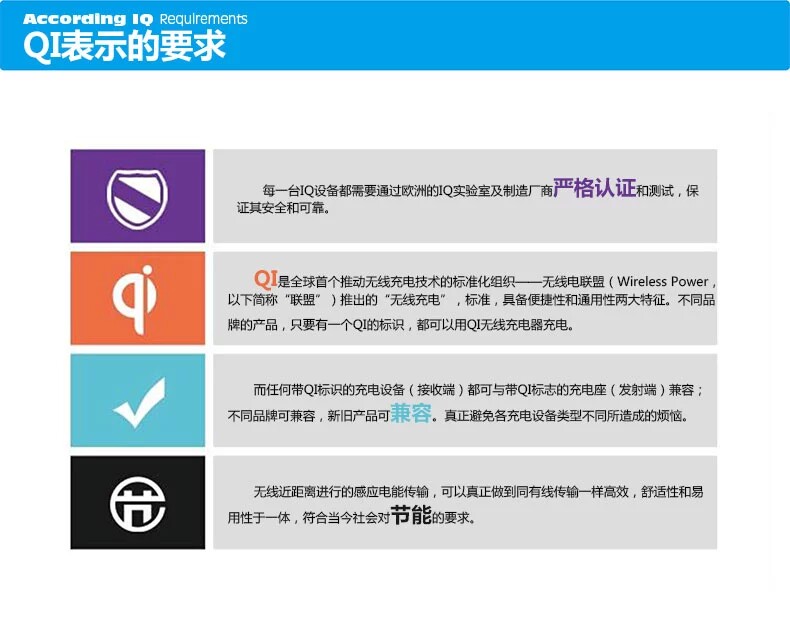Click the line 证其安全和可靠。
The height and width of the screenshot is (634, 790).
click(284, 208)
